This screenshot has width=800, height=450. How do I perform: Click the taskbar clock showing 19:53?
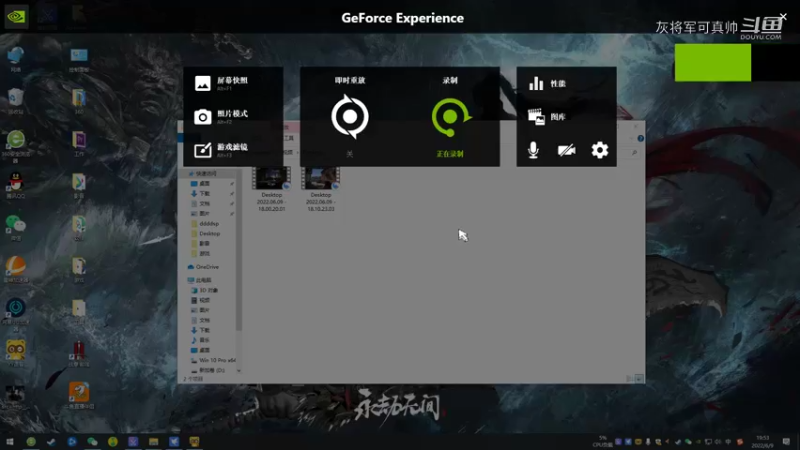[x=762, y=442]
